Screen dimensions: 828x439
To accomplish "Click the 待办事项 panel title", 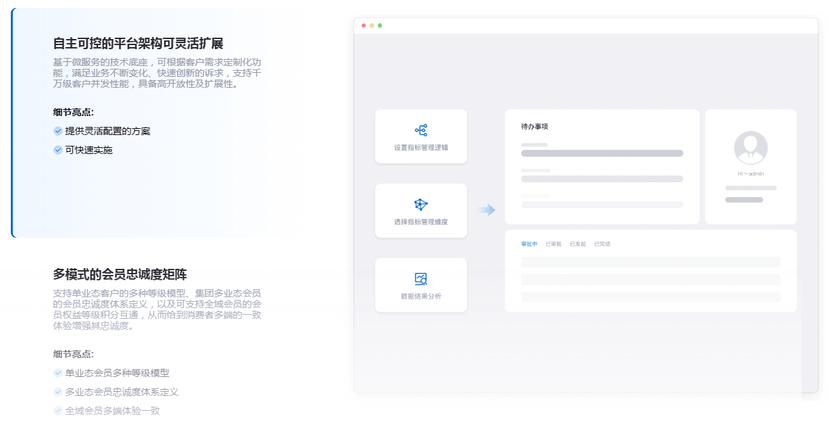I will 534,127.
